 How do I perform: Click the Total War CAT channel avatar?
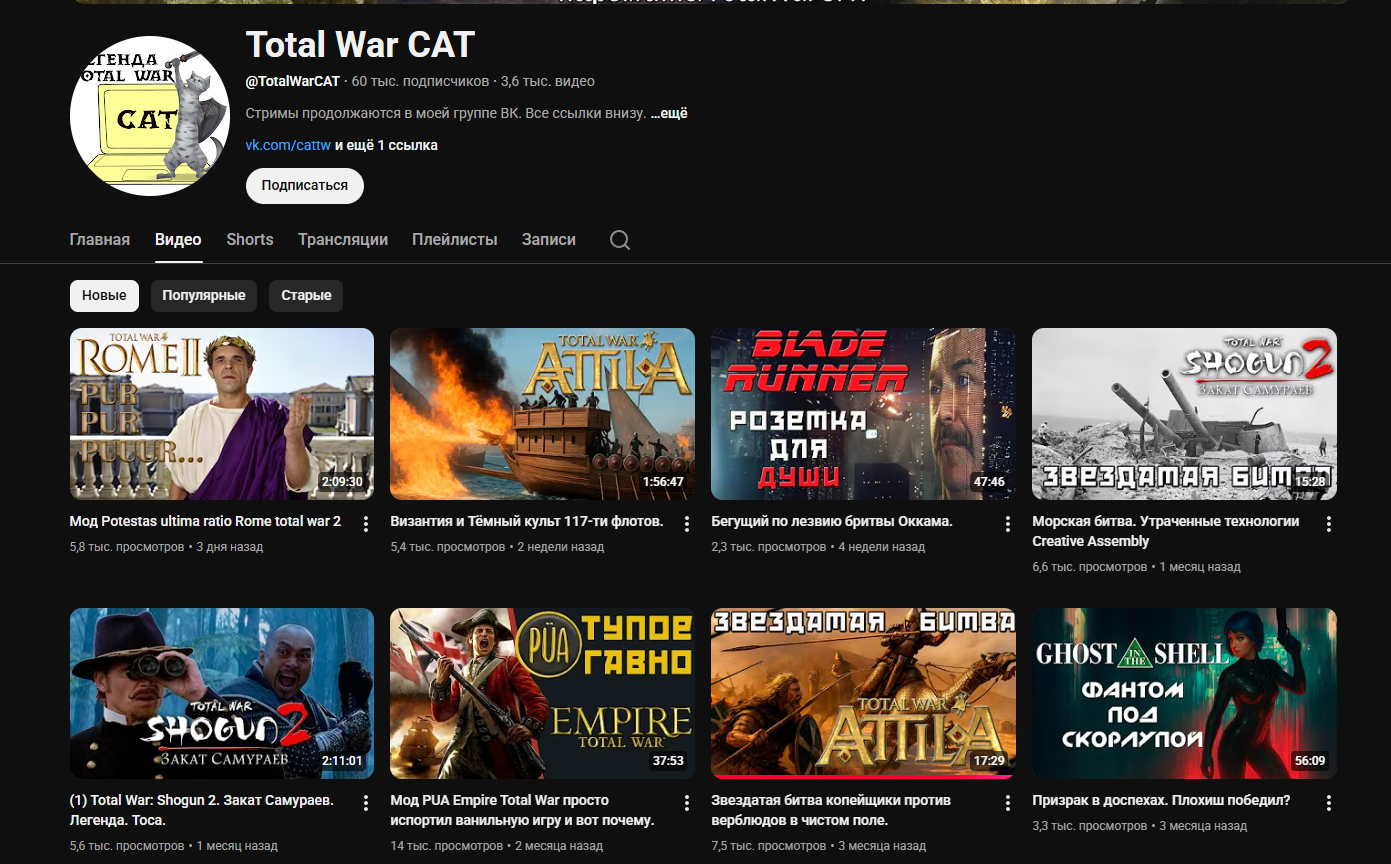pos(150,116)
